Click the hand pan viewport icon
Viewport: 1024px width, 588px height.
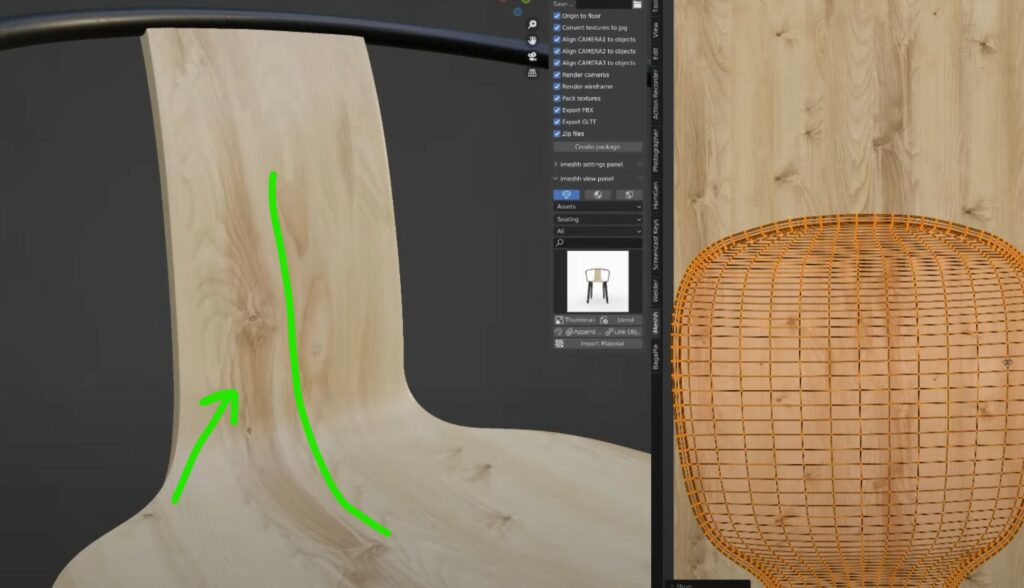click(x=532, y=41)
